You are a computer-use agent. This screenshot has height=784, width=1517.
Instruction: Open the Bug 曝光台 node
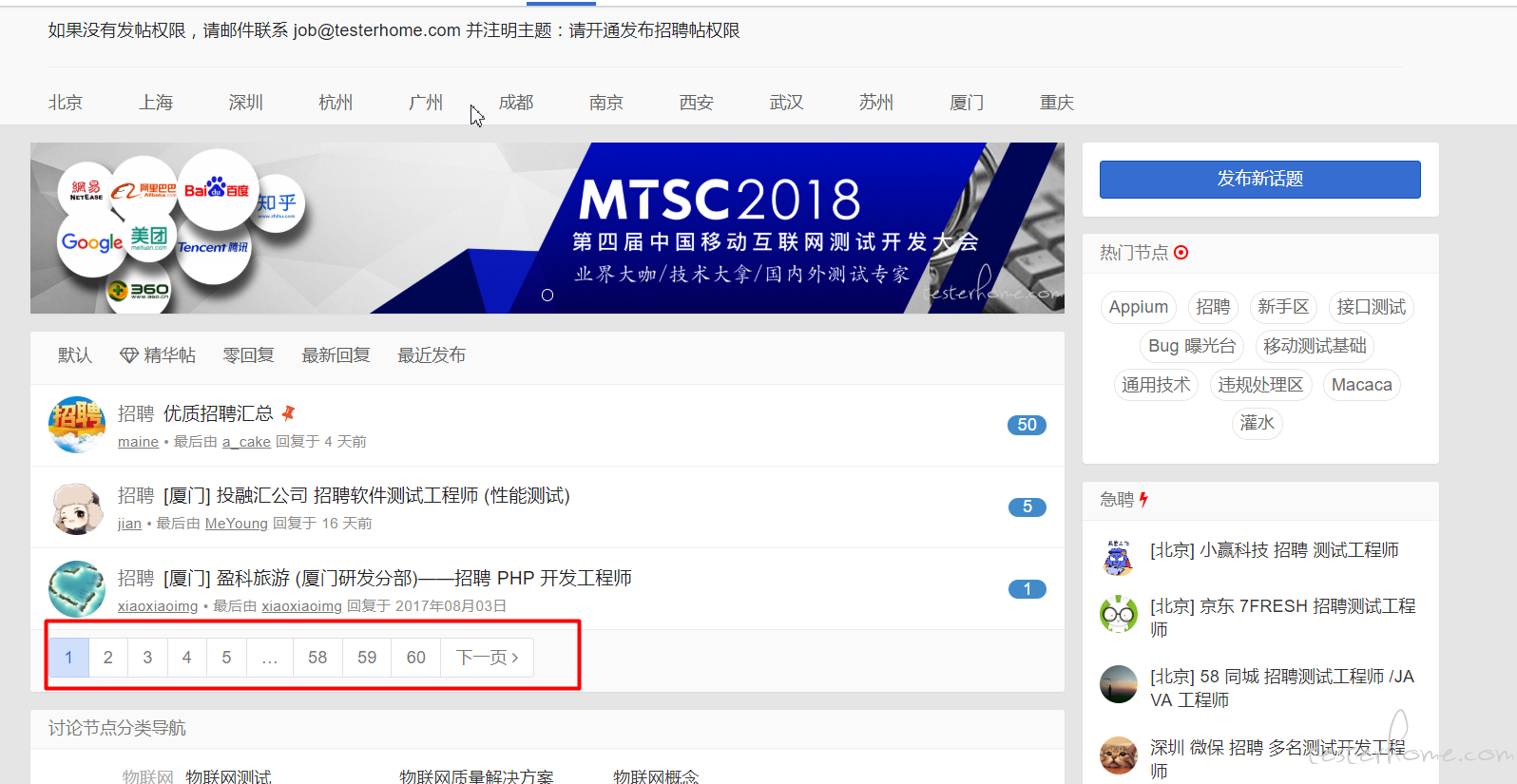pyautogui.click(x=1192, y=346)
